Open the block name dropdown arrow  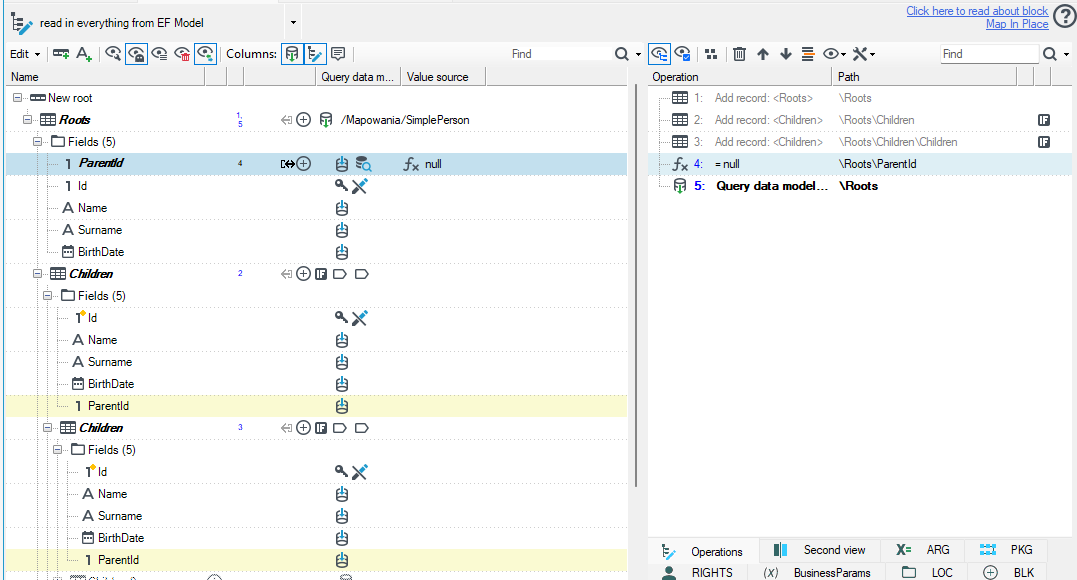(x=293, y=23)
